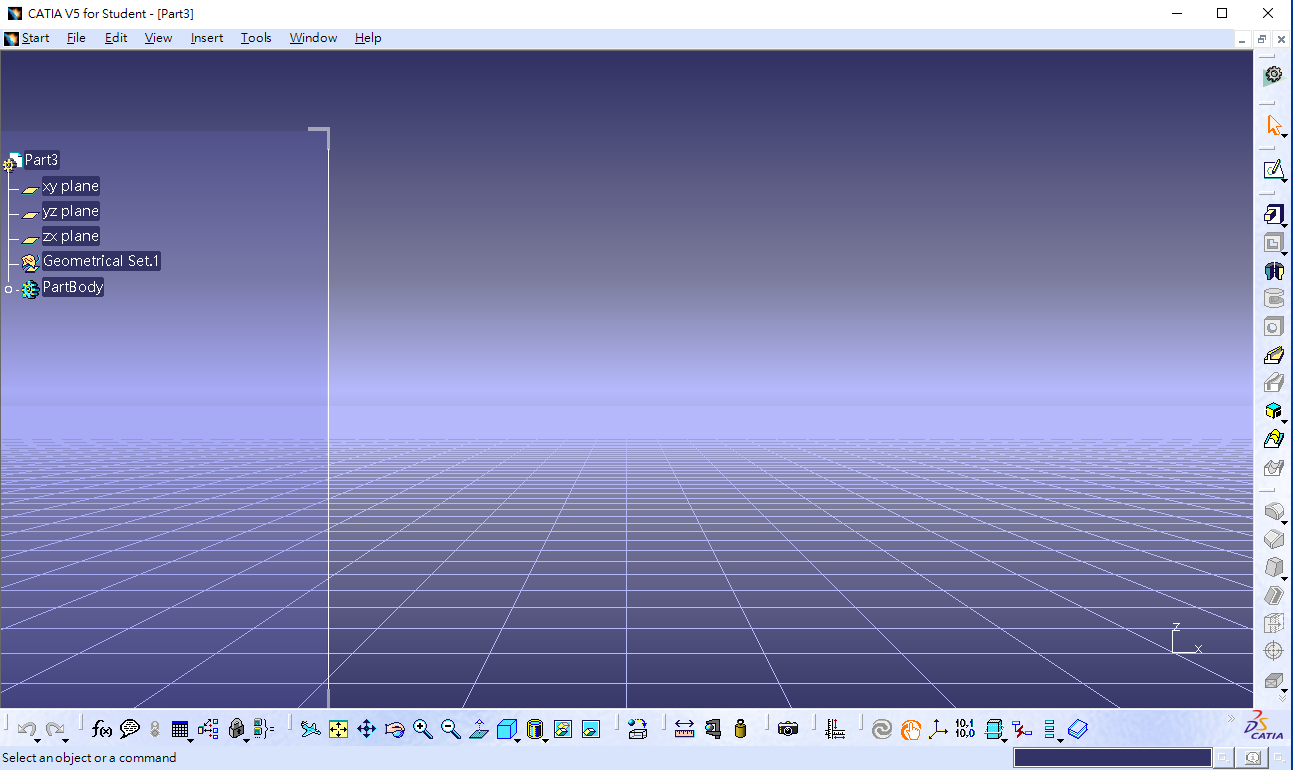The width and height of the screenshot is (1293, 770).
Task: Expand the PartBody tree node
Action: click(x=9, y=289)
